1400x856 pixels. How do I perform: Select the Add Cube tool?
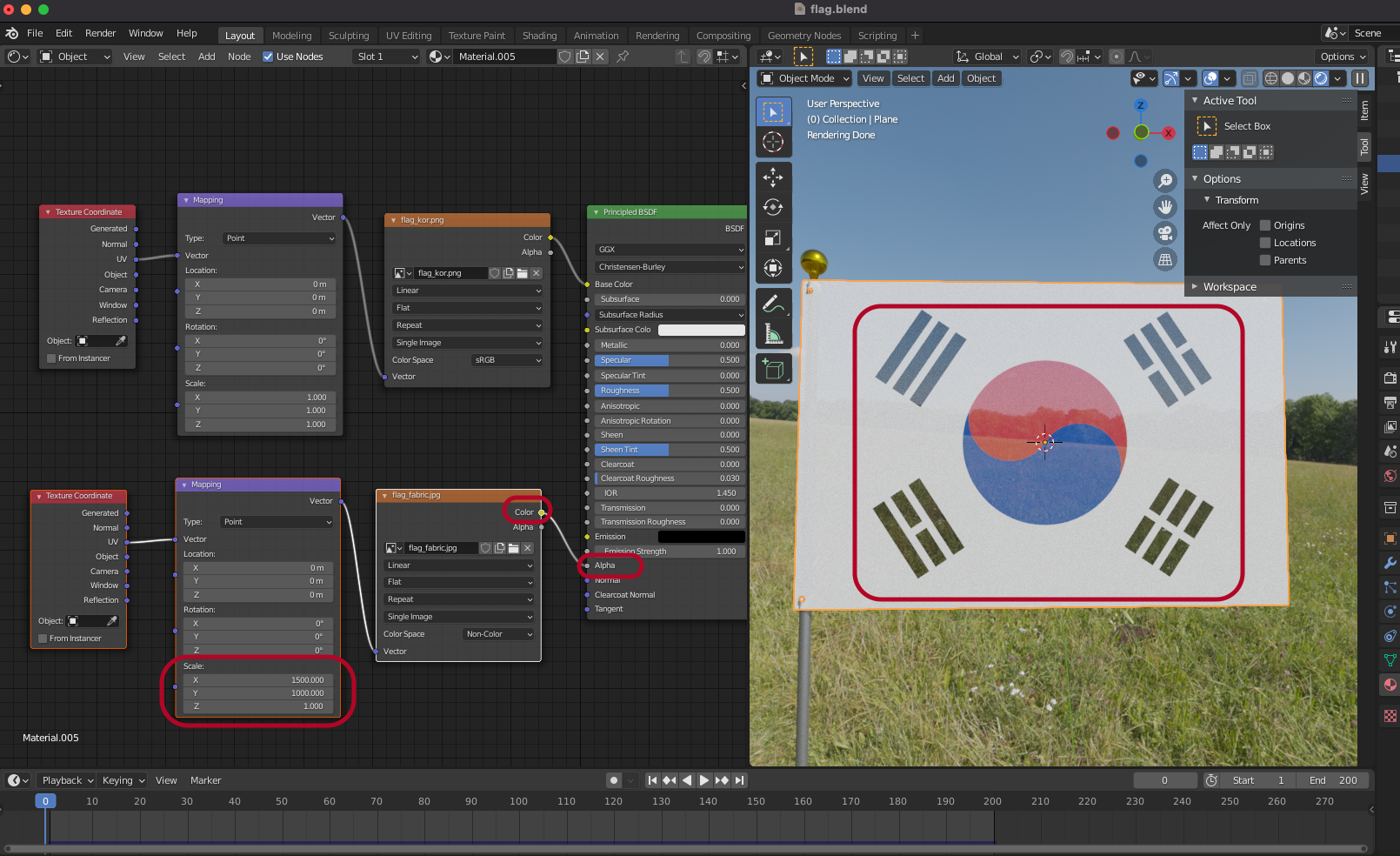(x=773, y=369)
